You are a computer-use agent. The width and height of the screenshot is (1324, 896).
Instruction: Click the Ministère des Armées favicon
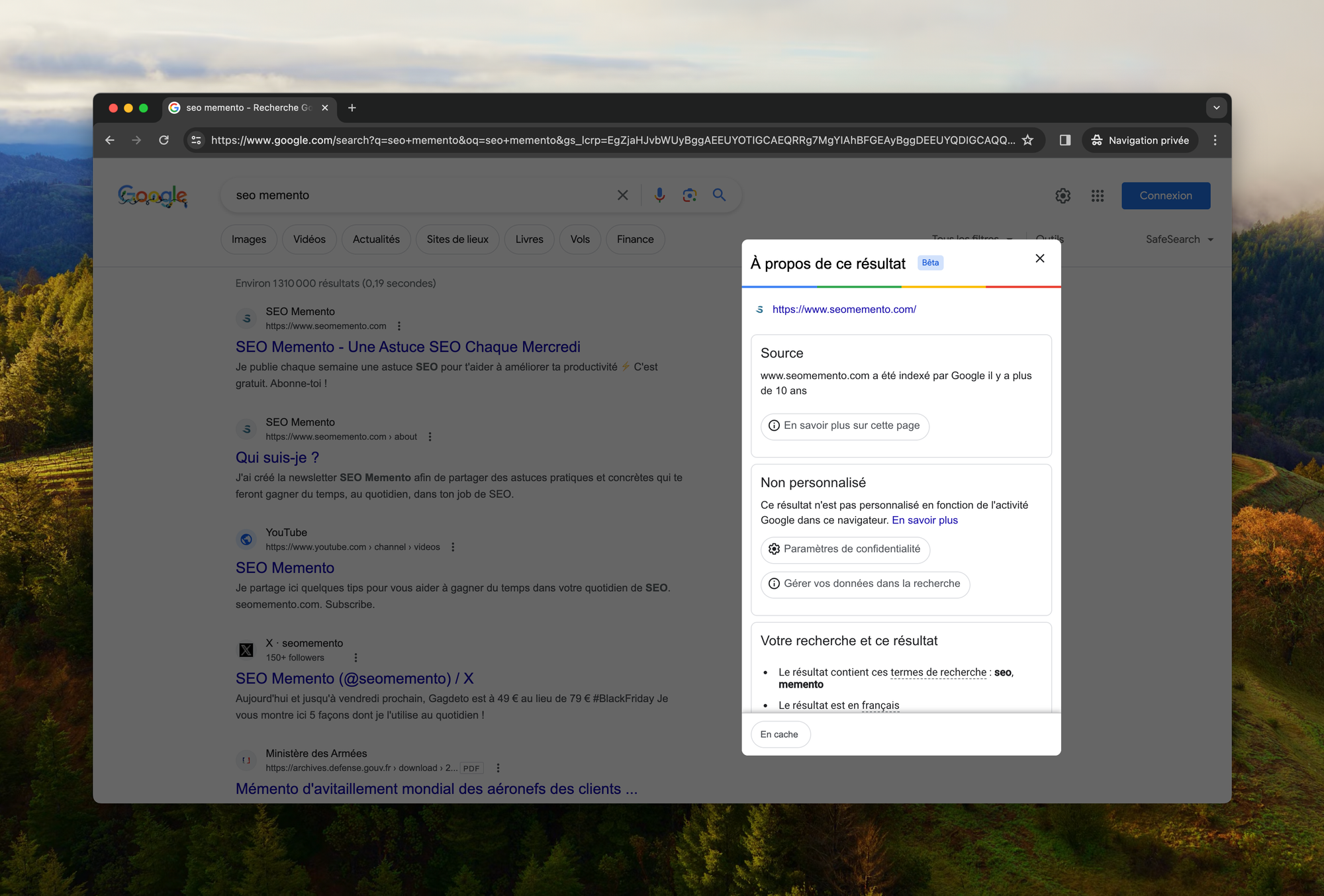[x=246, y=761]
